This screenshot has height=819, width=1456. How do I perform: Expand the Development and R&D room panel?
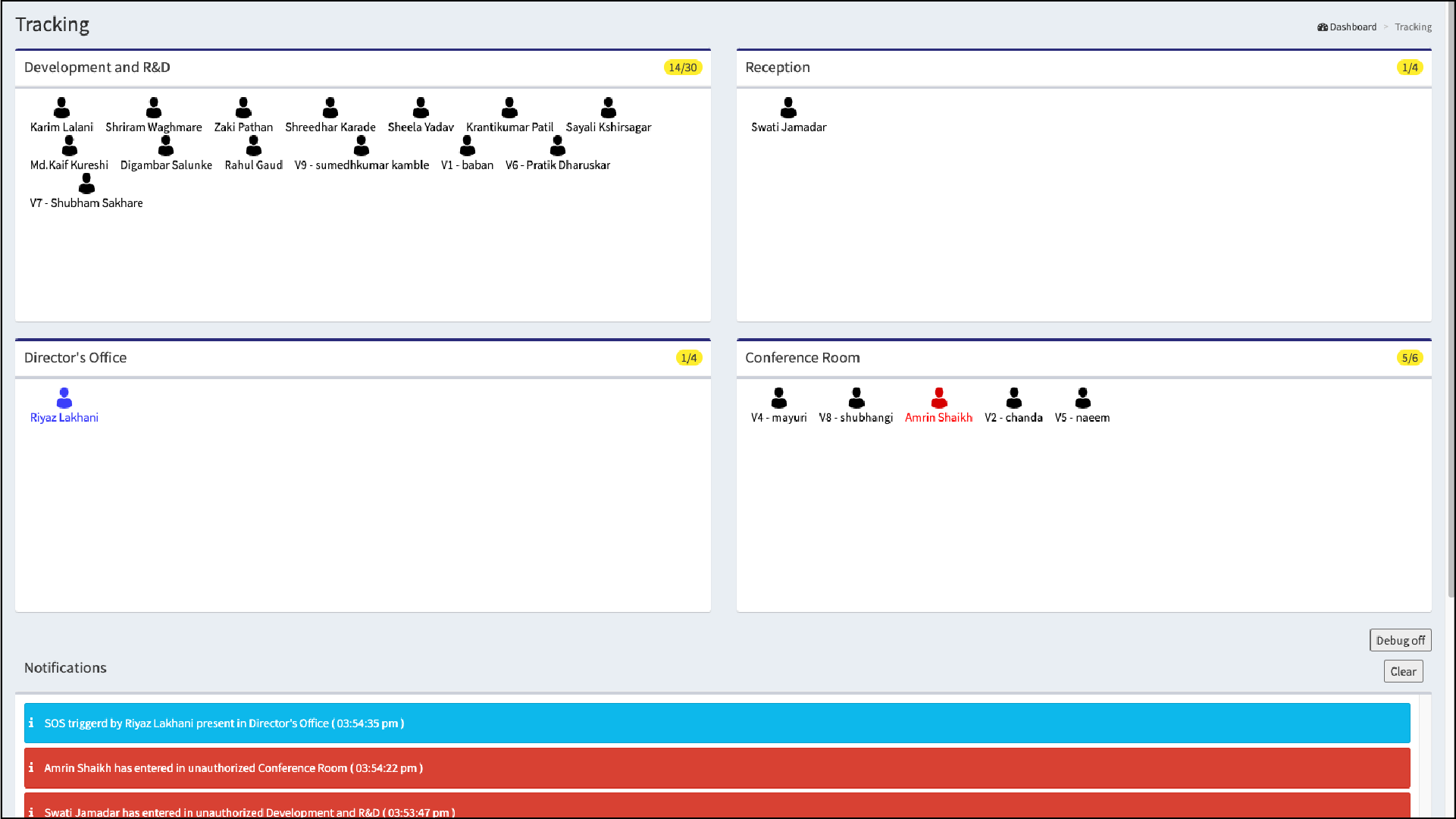pyautogui.click(x=97, y=67)
